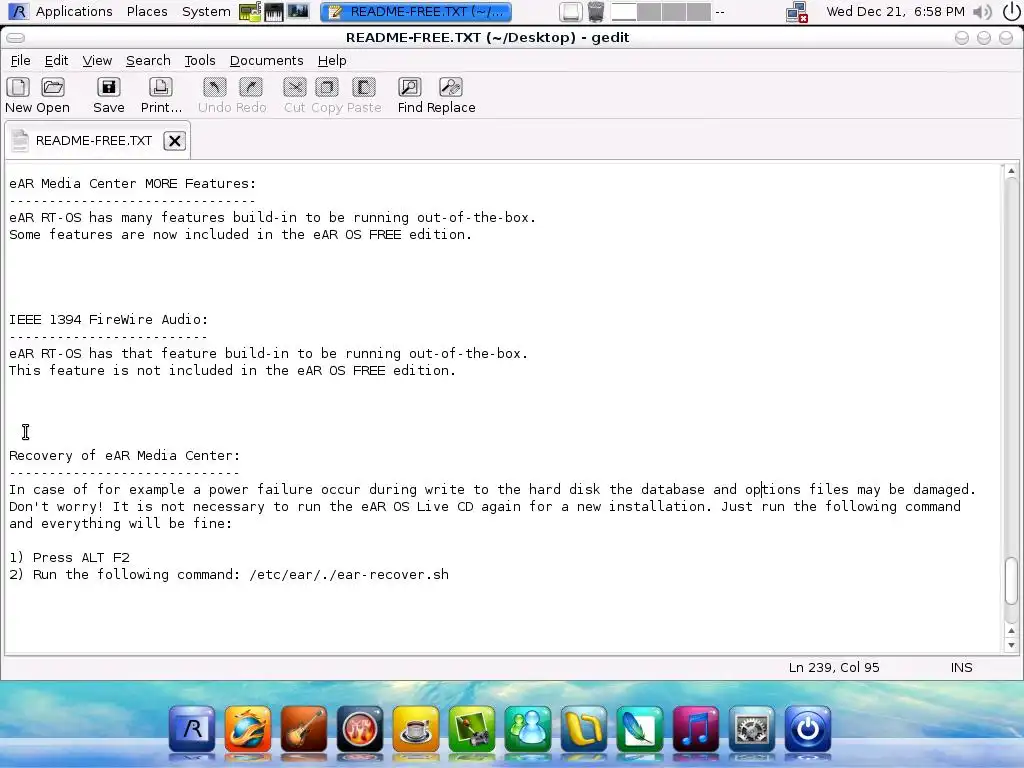Open the Help menu
This screenshot has width=1024, height=768.
click(x=332, y=61)
